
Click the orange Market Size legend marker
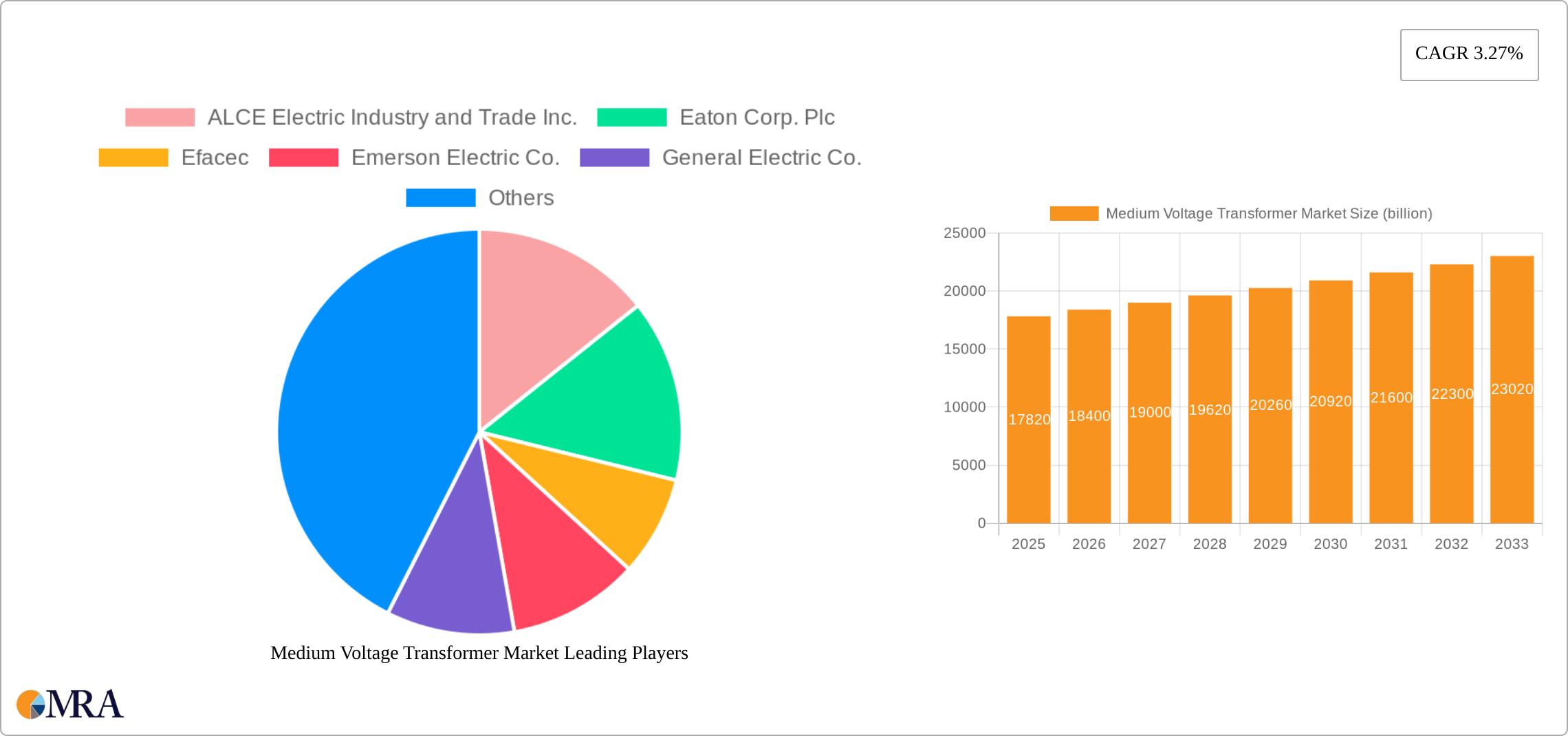[1076, 214]
